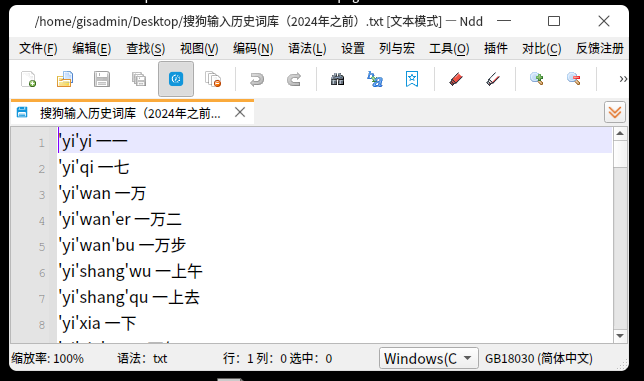Click the Zoom In magnifier icon

click(536, 79)
